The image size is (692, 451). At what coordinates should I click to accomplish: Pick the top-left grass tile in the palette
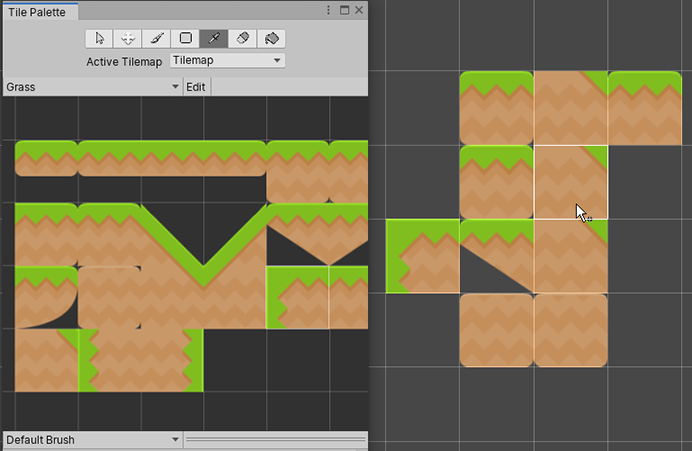tap(46, 158)
